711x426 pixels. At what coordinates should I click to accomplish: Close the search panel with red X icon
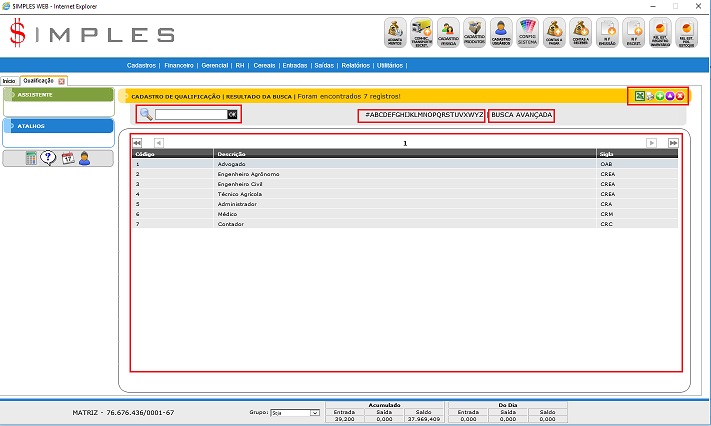click(x=680, y=96)
